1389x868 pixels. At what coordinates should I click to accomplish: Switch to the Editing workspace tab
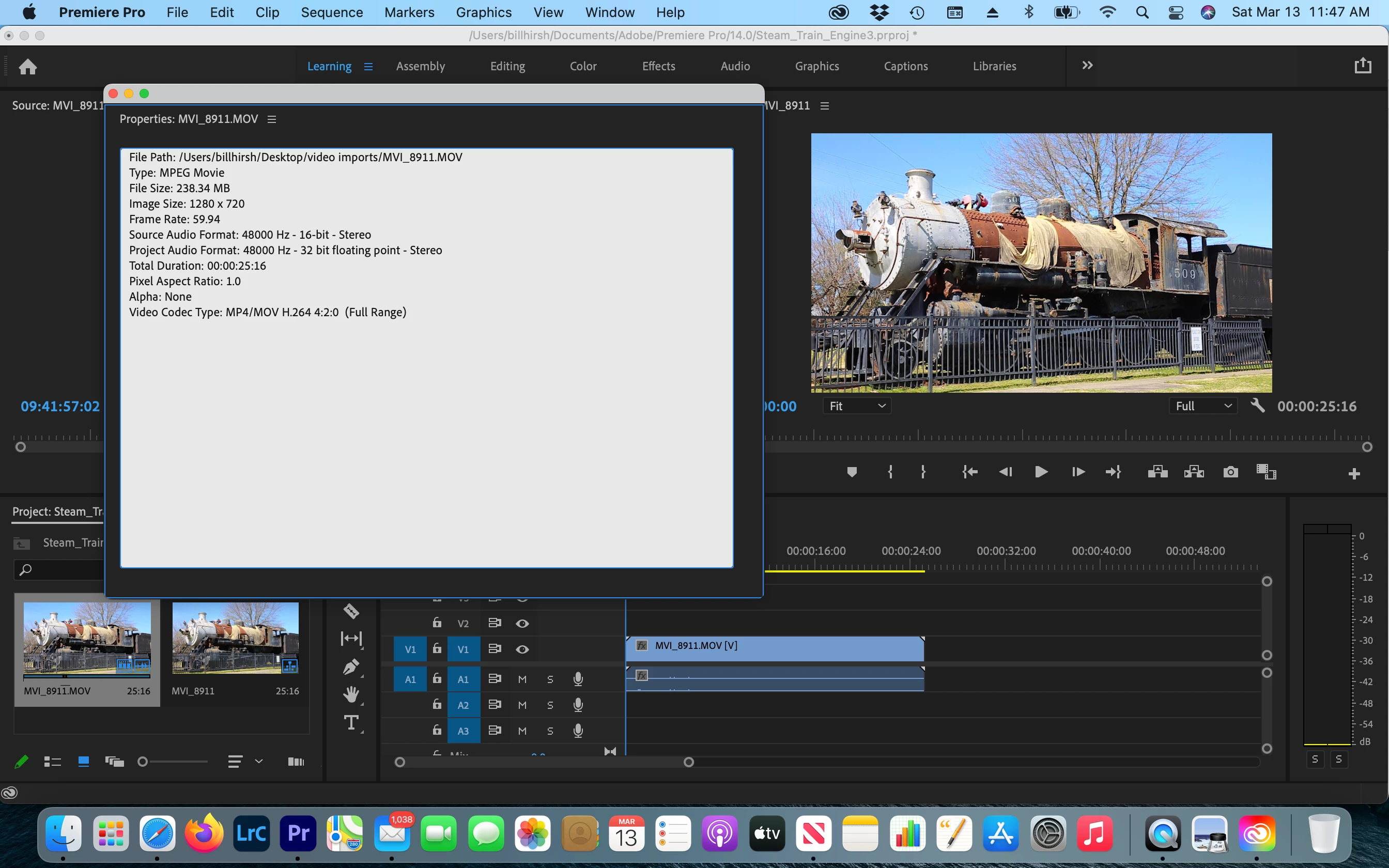click(x=507, y=66)
